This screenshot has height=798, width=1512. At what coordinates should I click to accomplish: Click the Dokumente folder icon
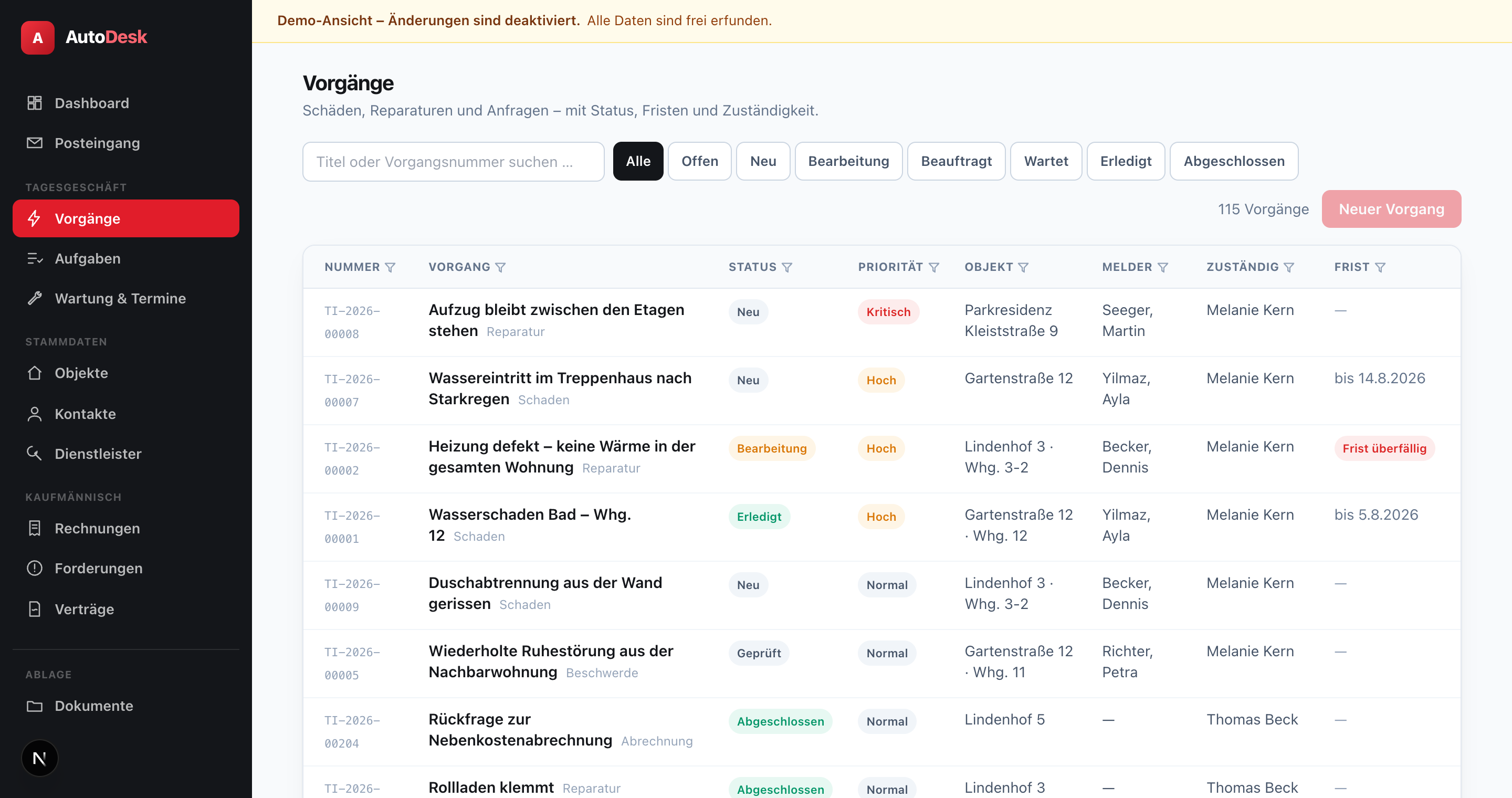point(35,706)
